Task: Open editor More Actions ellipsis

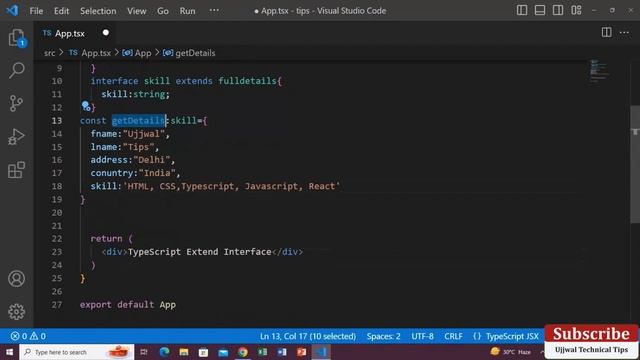Action: coord(624,33)
